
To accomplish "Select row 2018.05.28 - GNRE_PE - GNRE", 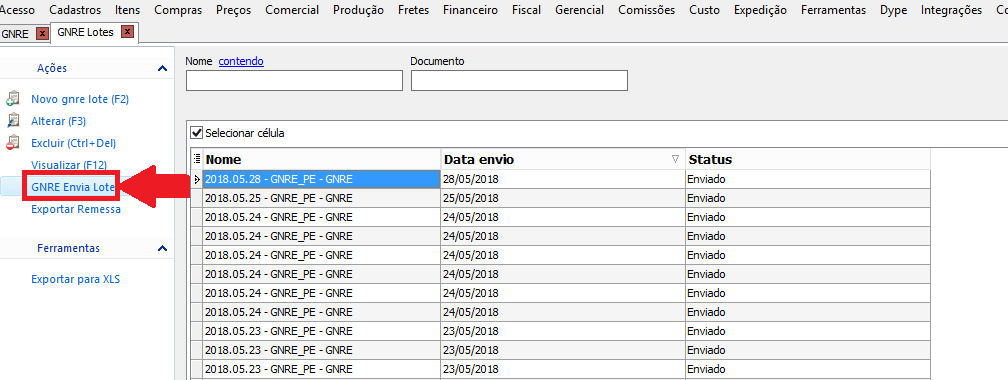I will tap(321, 179).
